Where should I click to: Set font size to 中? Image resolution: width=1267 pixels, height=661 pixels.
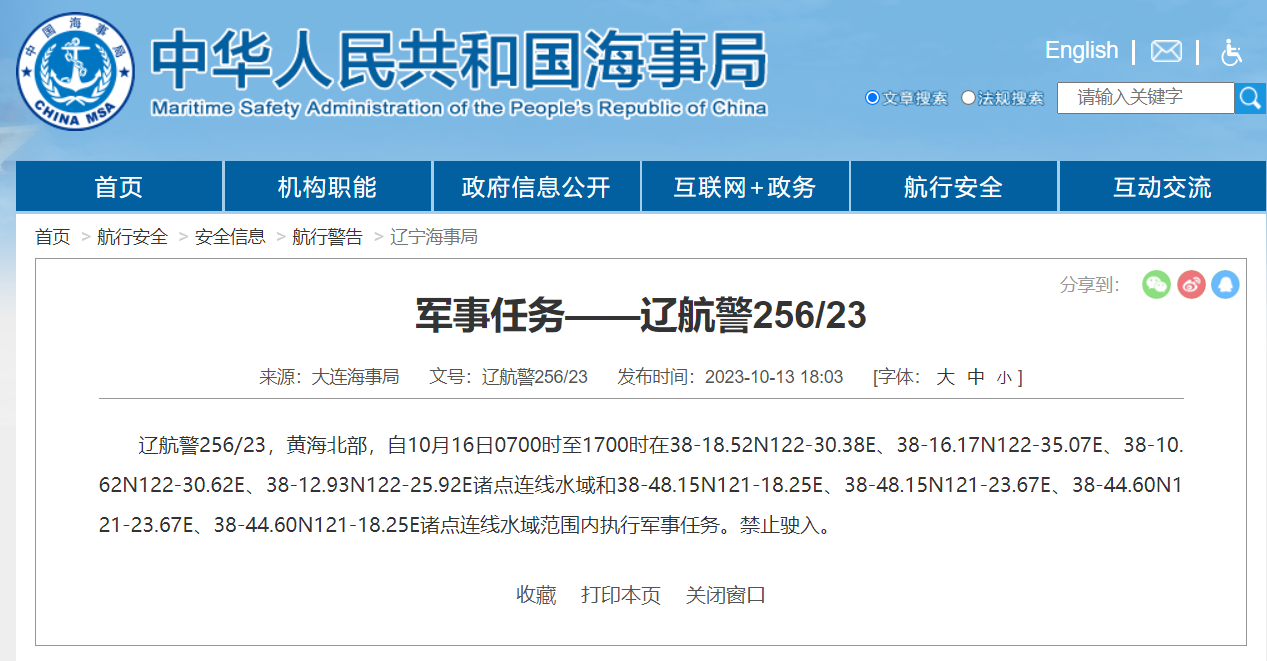976,377
